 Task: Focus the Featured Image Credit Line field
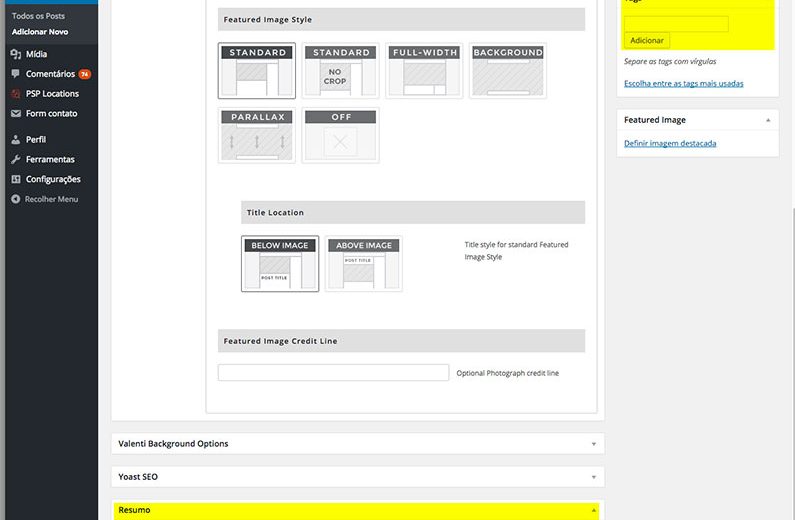[x=333, y=373]
